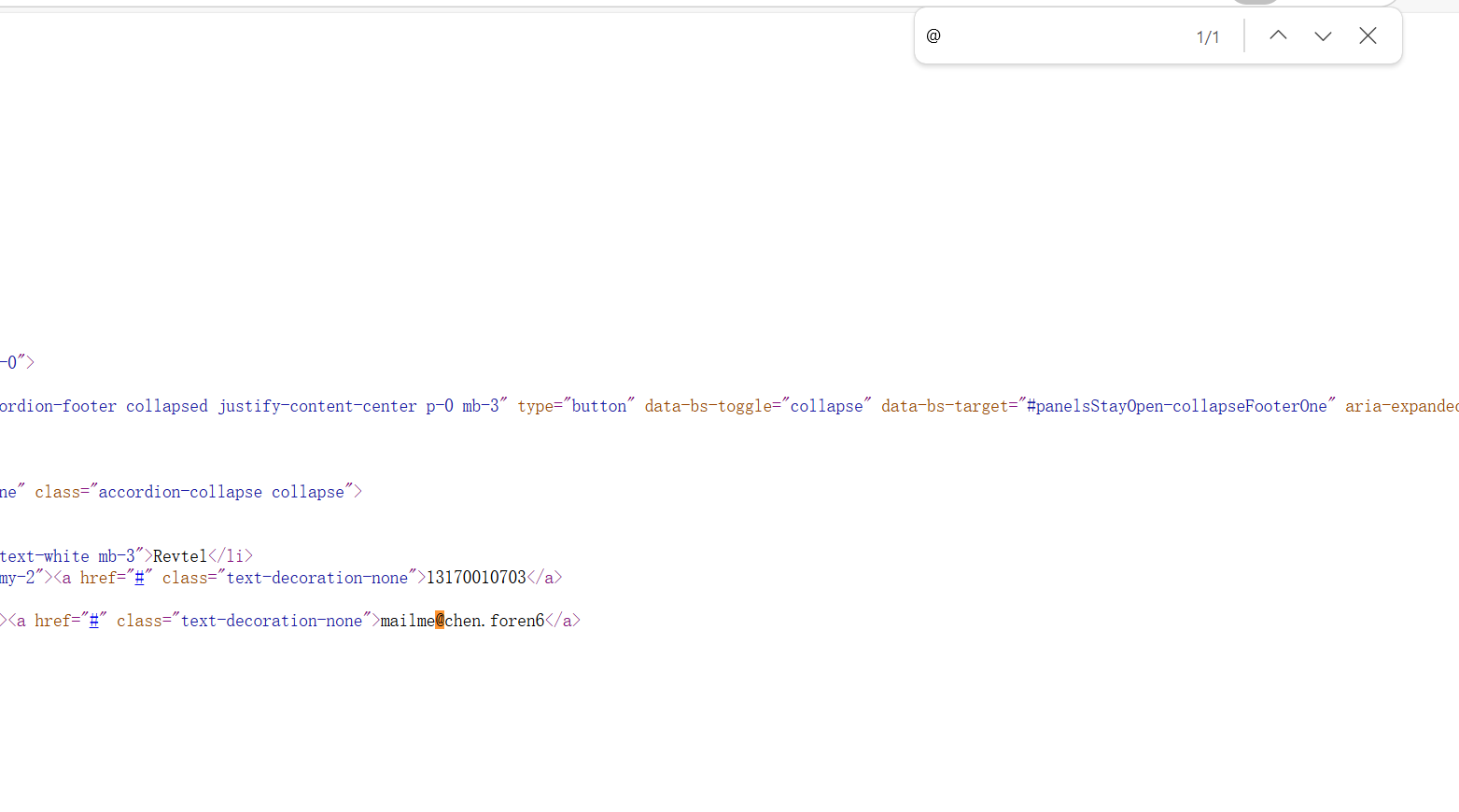Screen dimensions: 1459x812
Task: Click the #panelsStayOpen-collapseFooterOne attribute value
Action: point(1176,406)
